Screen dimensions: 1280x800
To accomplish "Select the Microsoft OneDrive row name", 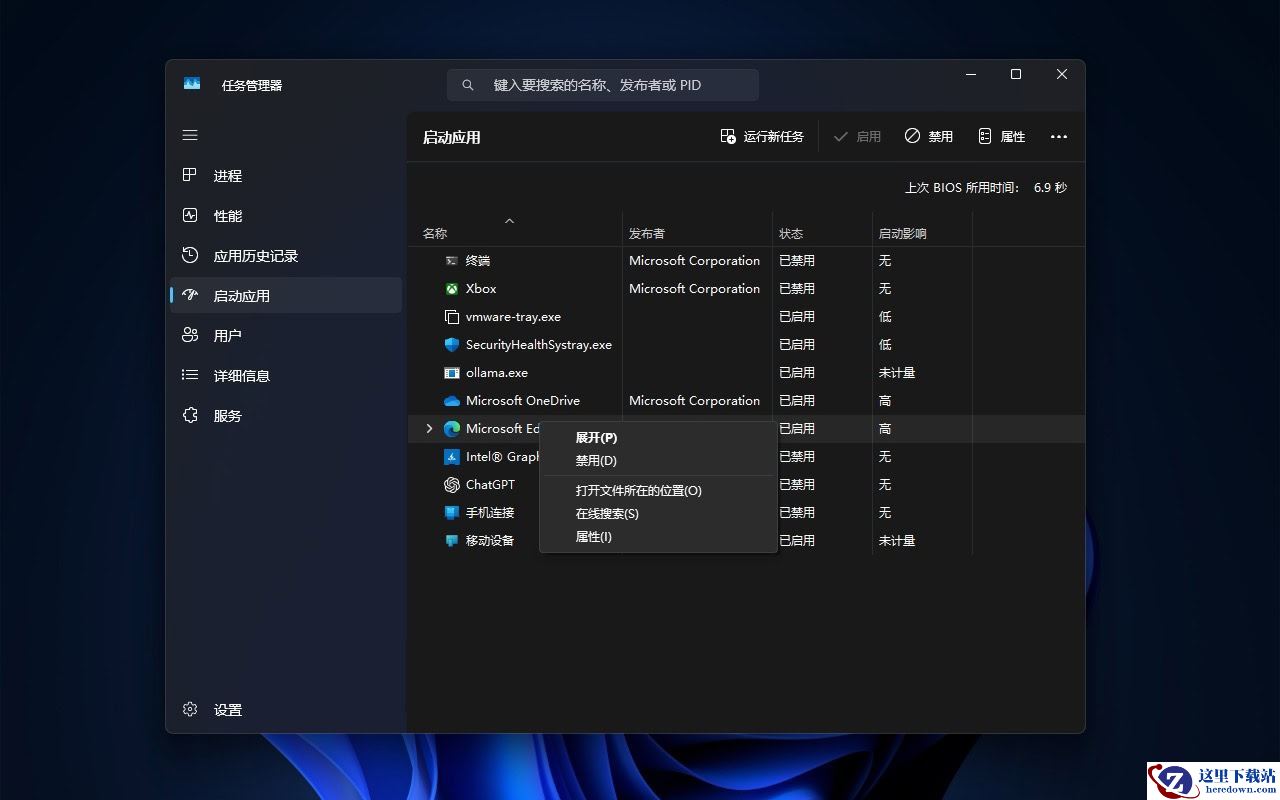I will click(x=523, y=400).
